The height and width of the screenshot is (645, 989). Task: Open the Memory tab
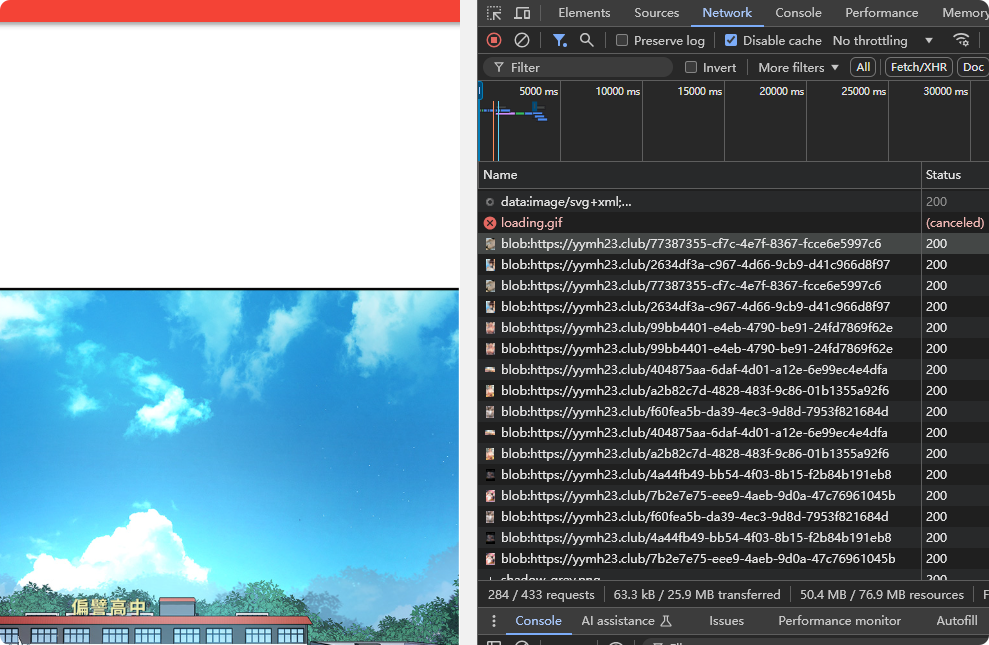point(964,13)
